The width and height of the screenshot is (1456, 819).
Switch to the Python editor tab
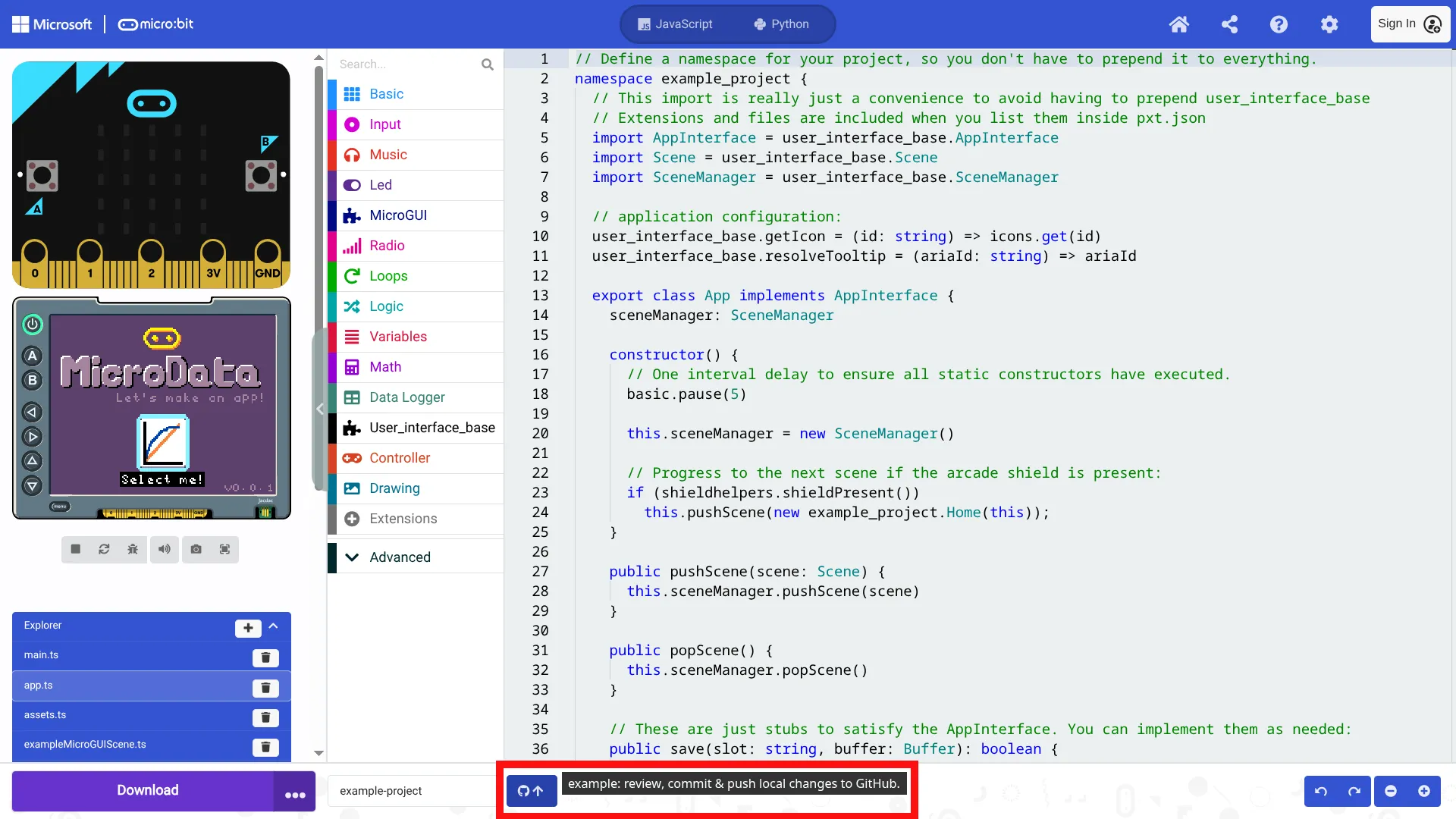(x=781, y=24)
